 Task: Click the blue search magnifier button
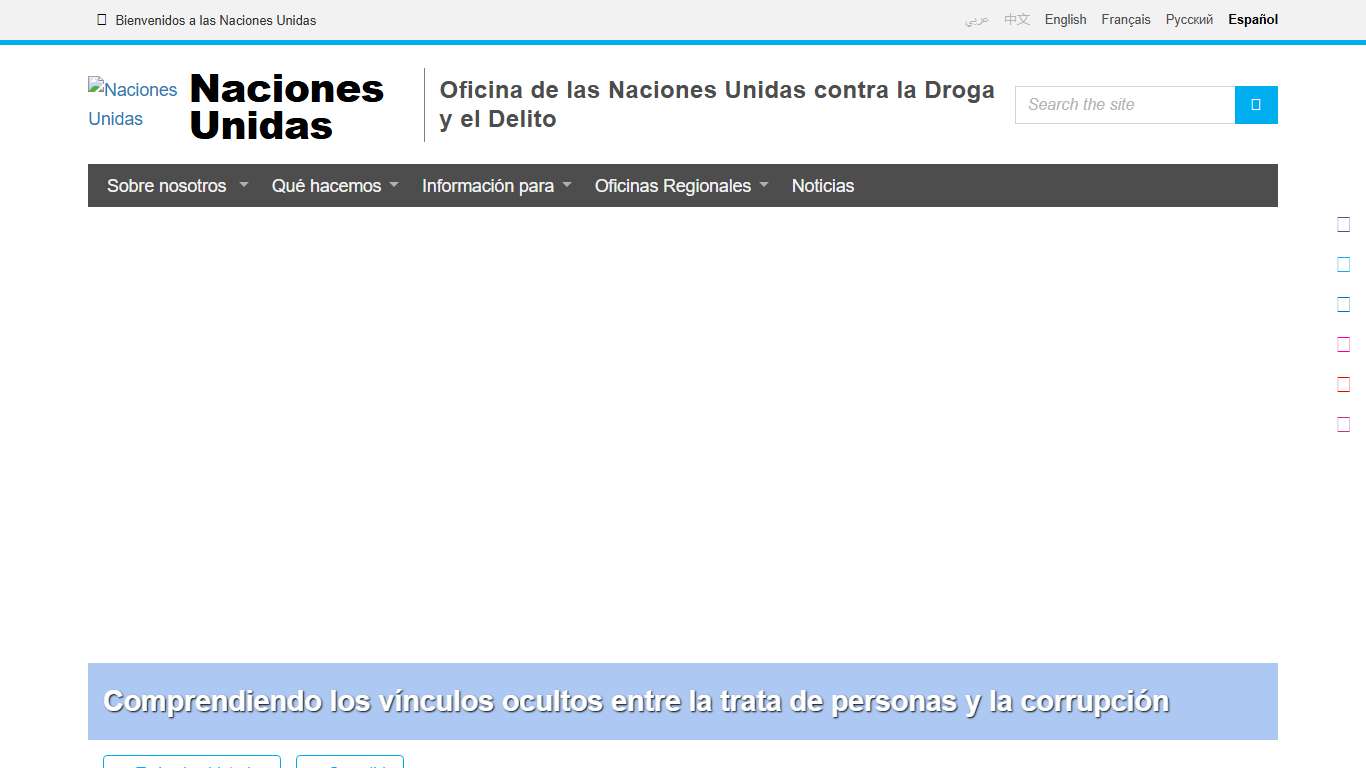[1256, 104]
